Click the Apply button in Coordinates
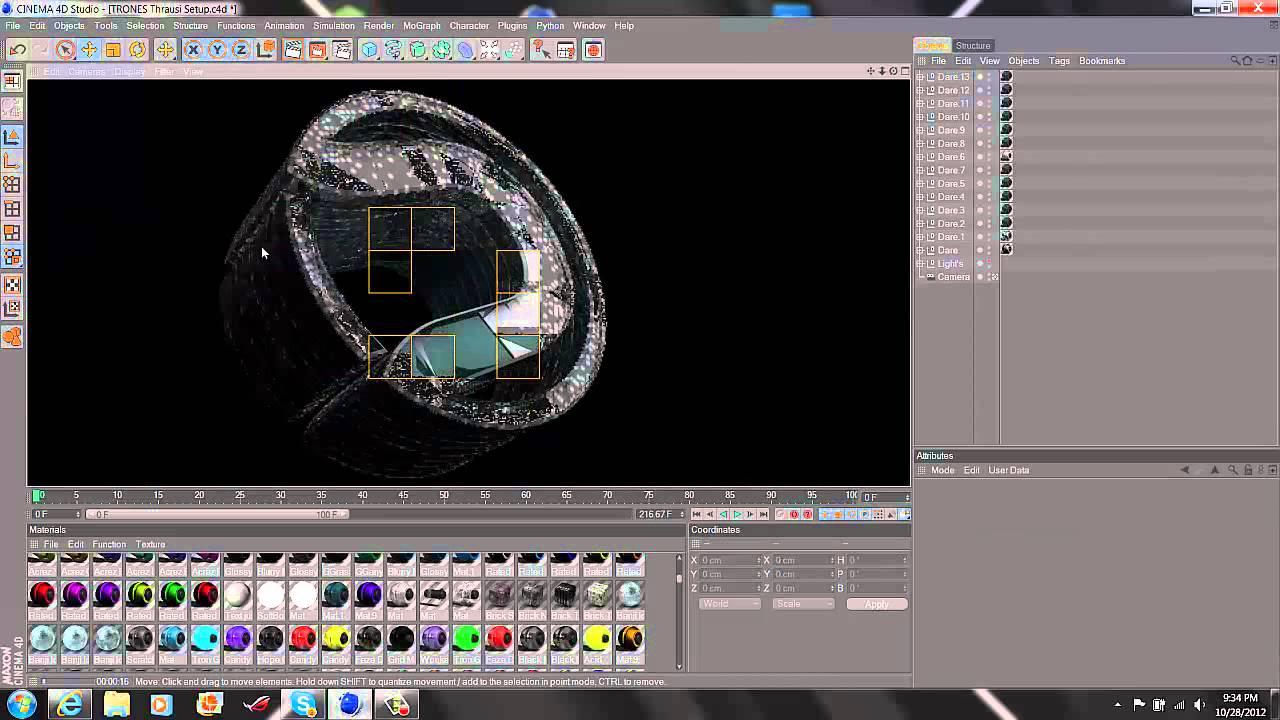Screen dimensions: 1280x720 point(876,604)
